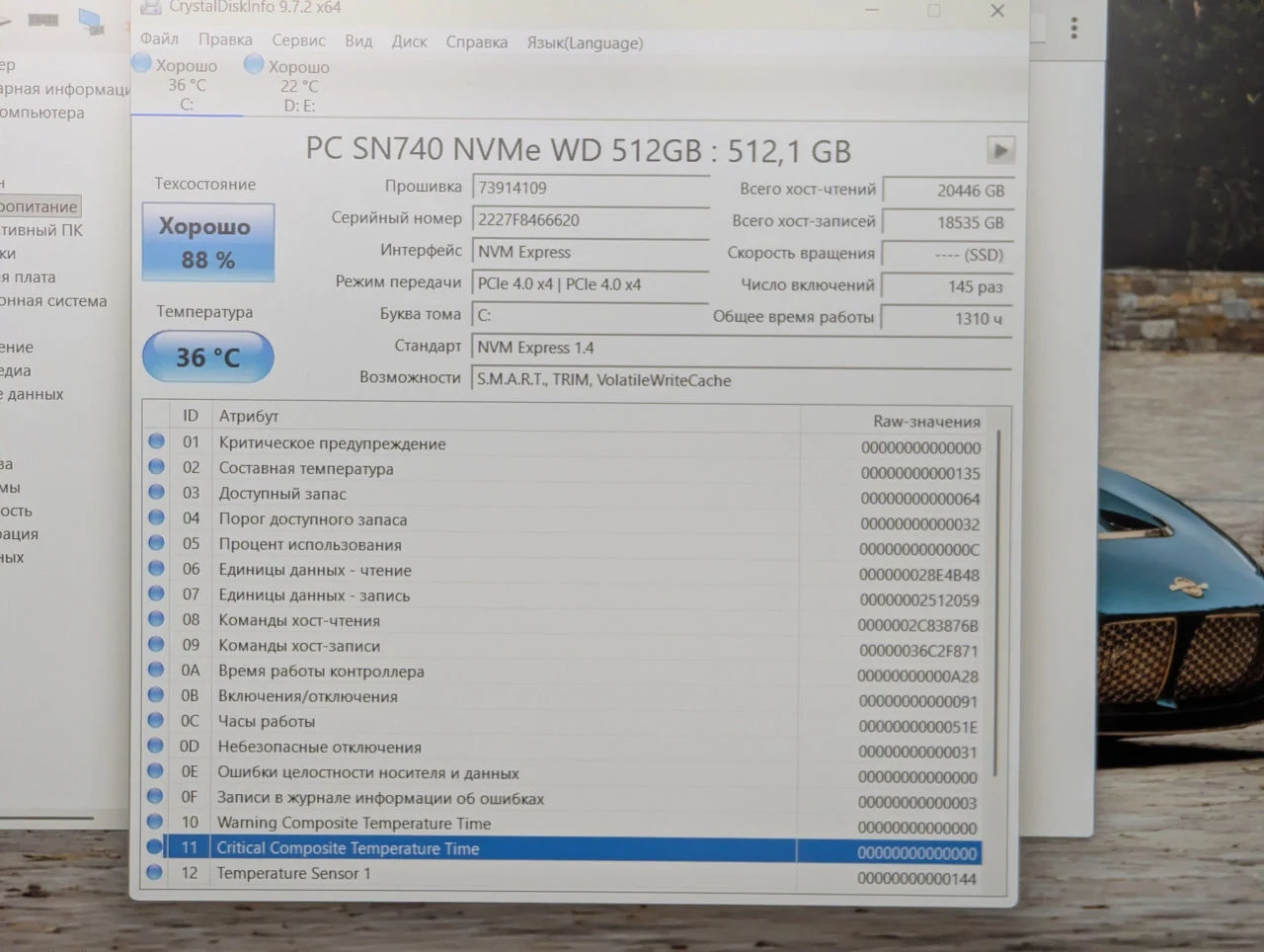The height and width of the screenshot is (952, 1264).
Task: Open the Вид menu
Action: [358, 41]
